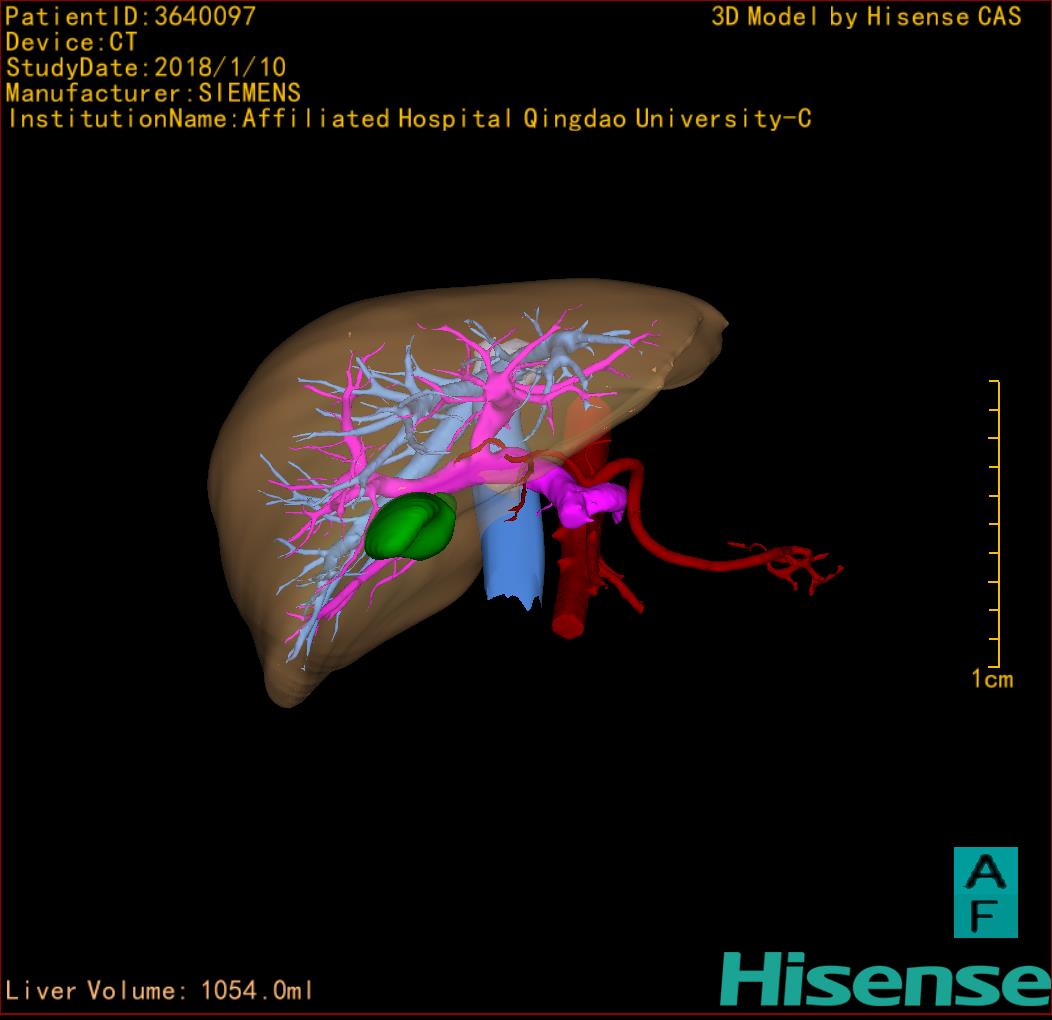
Task: Click the branching red splenic artery tips
Action: tap(800, 565)
